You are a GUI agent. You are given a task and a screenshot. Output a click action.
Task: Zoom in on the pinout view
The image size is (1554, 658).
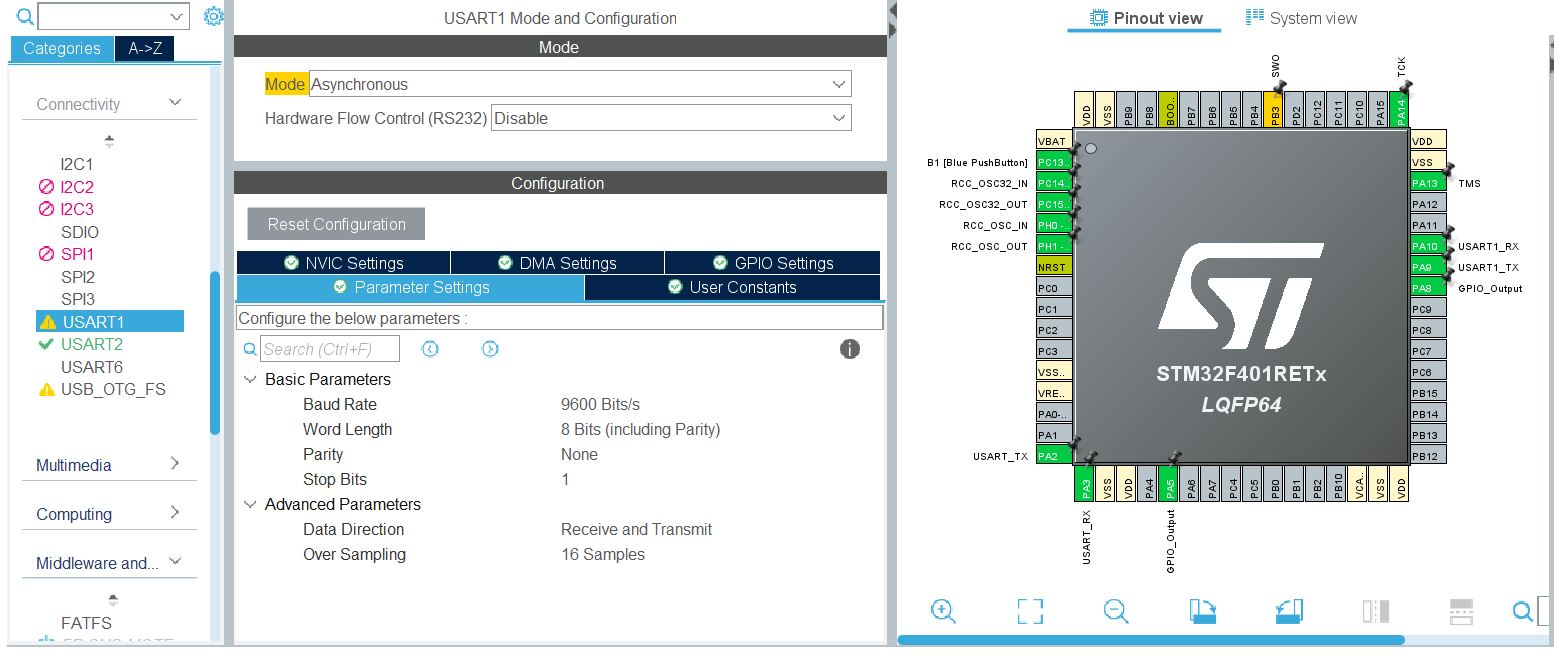coord(943,610)
